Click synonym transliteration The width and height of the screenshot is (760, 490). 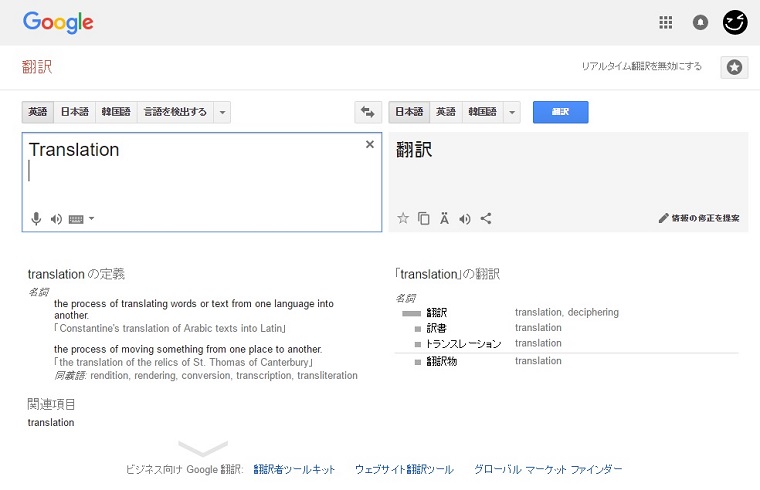tap(327, 376)
